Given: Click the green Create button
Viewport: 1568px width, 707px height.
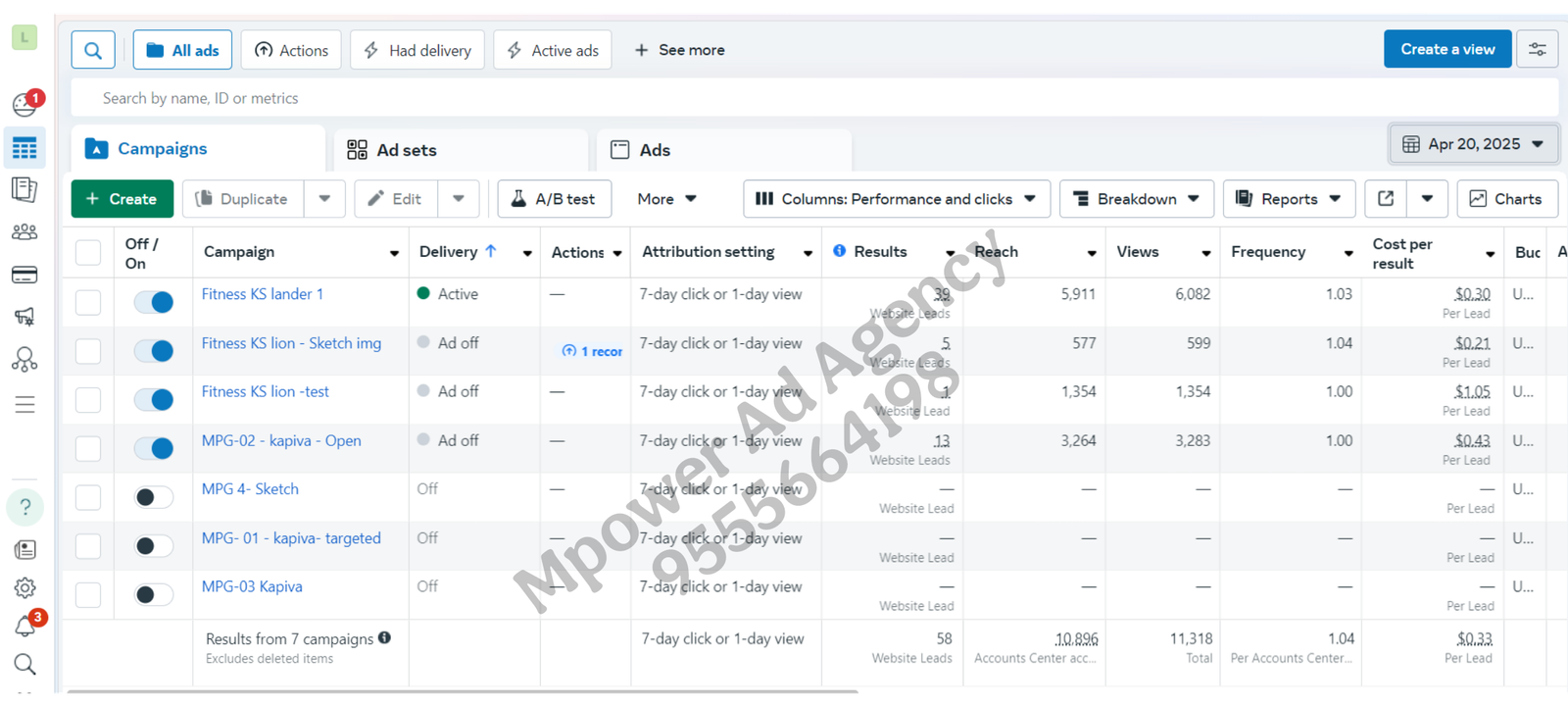Looking at the screenshot, I should (122, 199).
